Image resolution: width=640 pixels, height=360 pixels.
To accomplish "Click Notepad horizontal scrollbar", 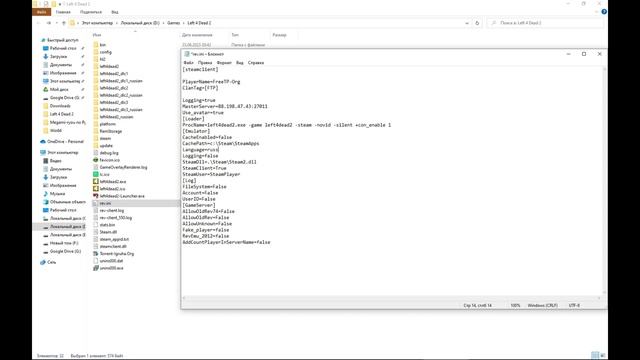I will pos(392,298).
